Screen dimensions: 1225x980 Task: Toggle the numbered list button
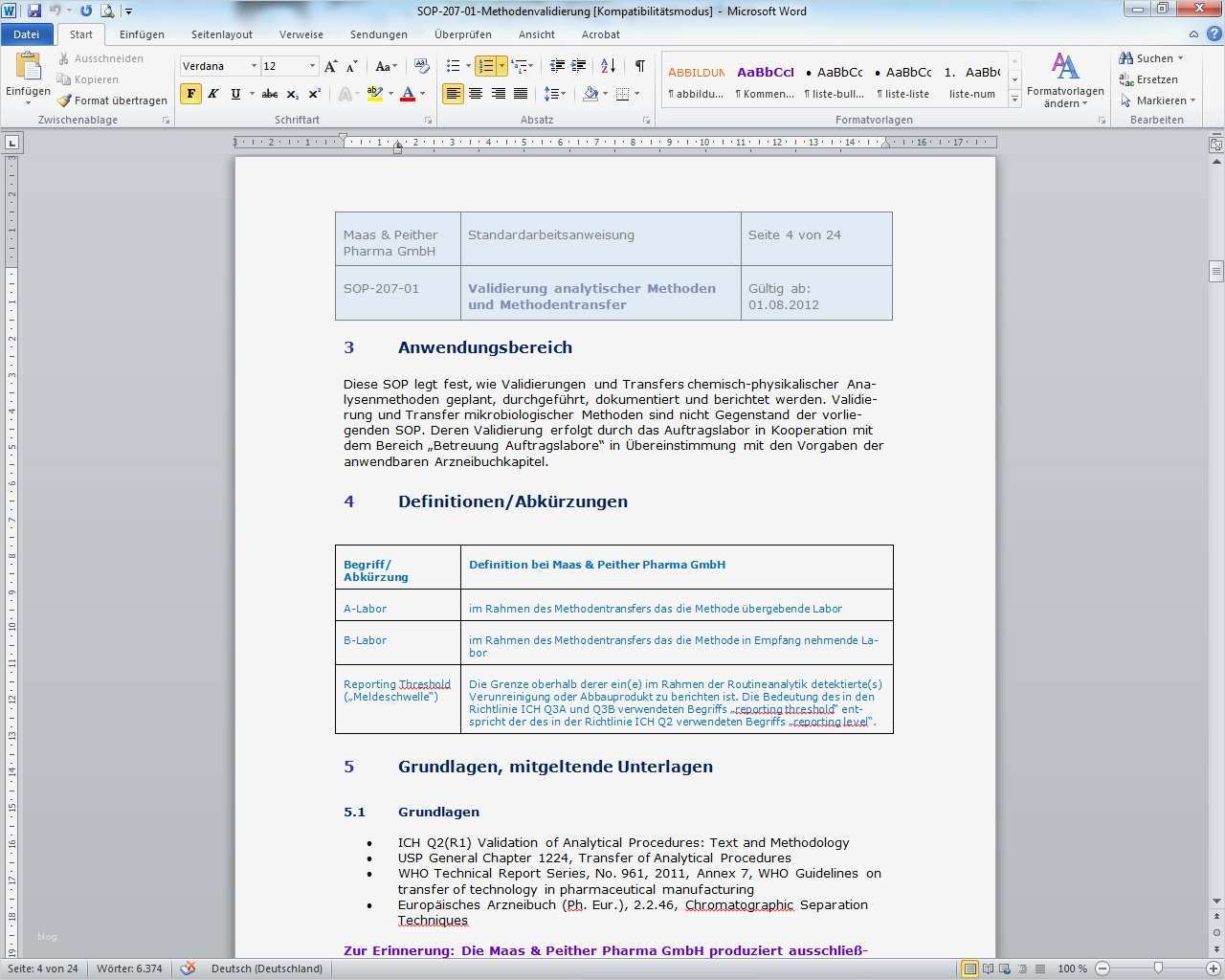(486, 66)
